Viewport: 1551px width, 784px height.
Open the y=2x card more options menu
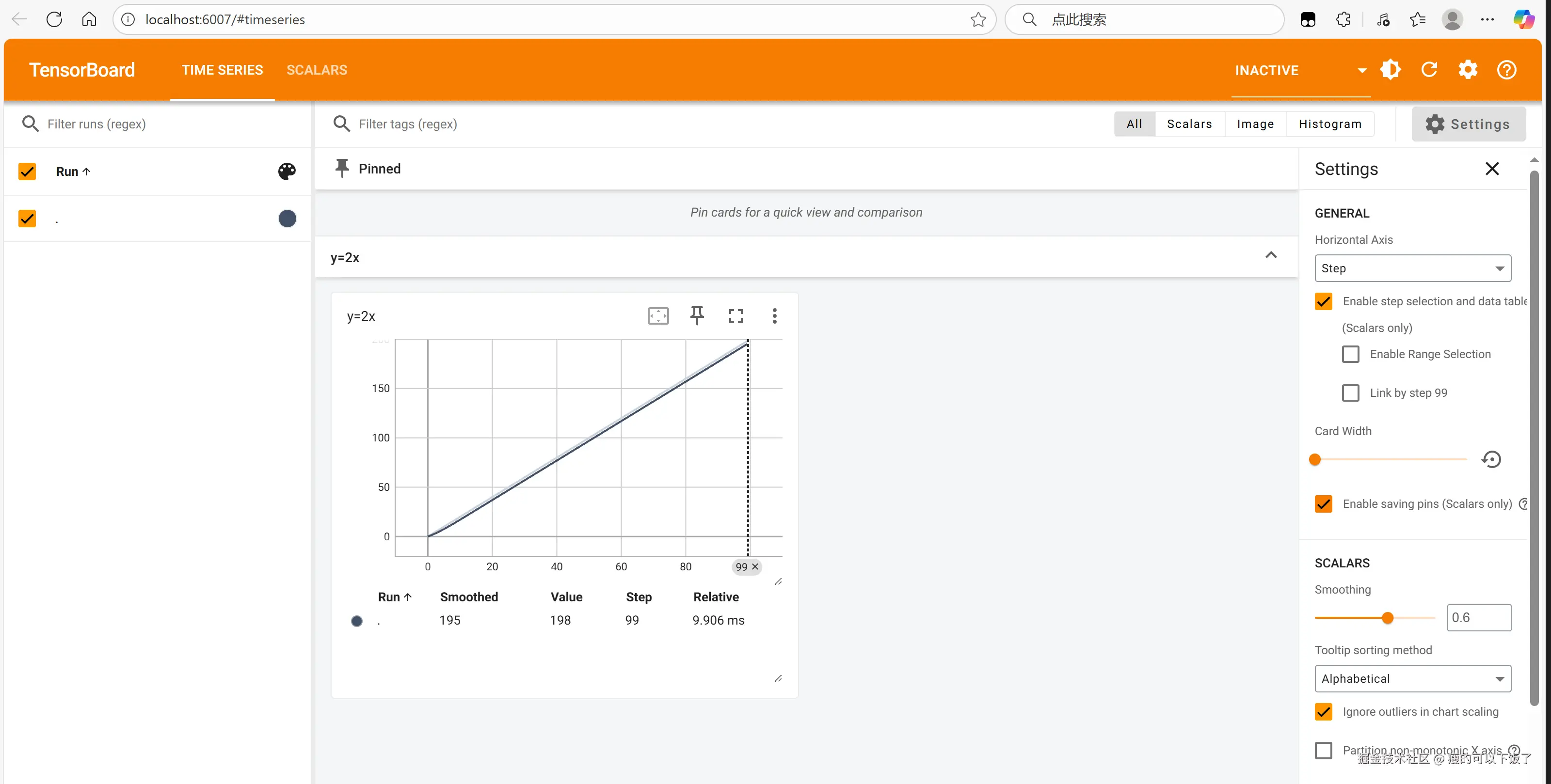774,316
